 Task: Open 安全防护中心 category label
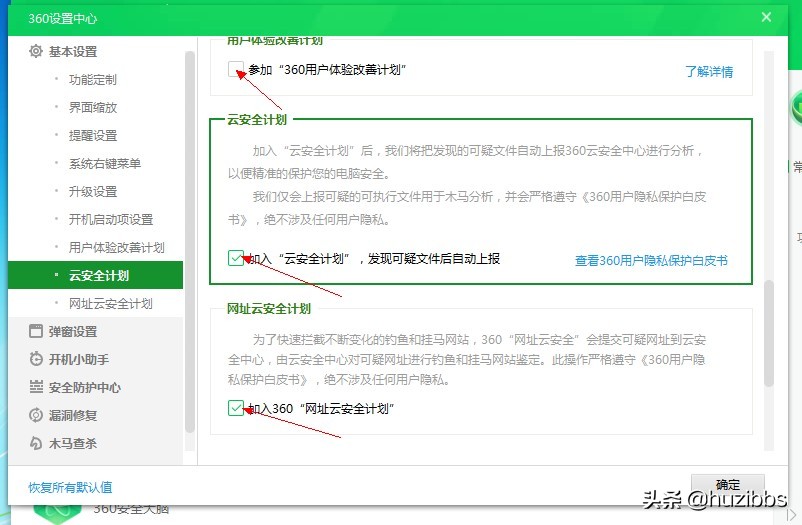(x=85, y=387)
